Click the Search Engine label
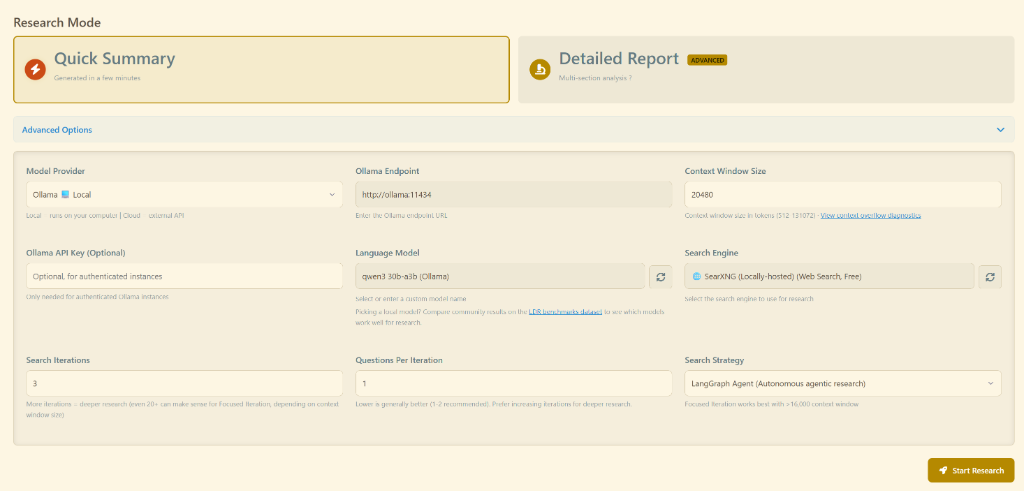The image size is (1024, 491). pos(711,253)
